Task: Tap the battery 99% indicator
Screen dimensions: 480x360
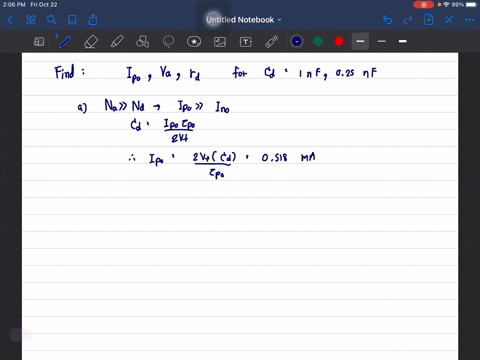Action: (x=464, y=5)
